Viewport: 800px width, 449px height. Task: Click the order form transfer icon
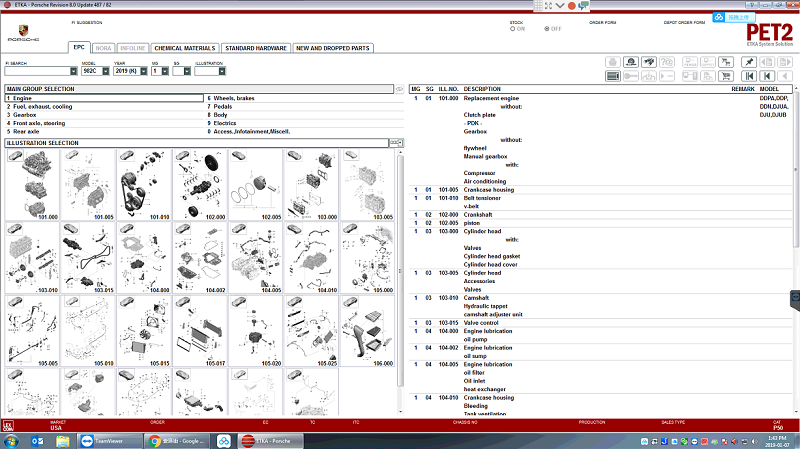[690, 62]
